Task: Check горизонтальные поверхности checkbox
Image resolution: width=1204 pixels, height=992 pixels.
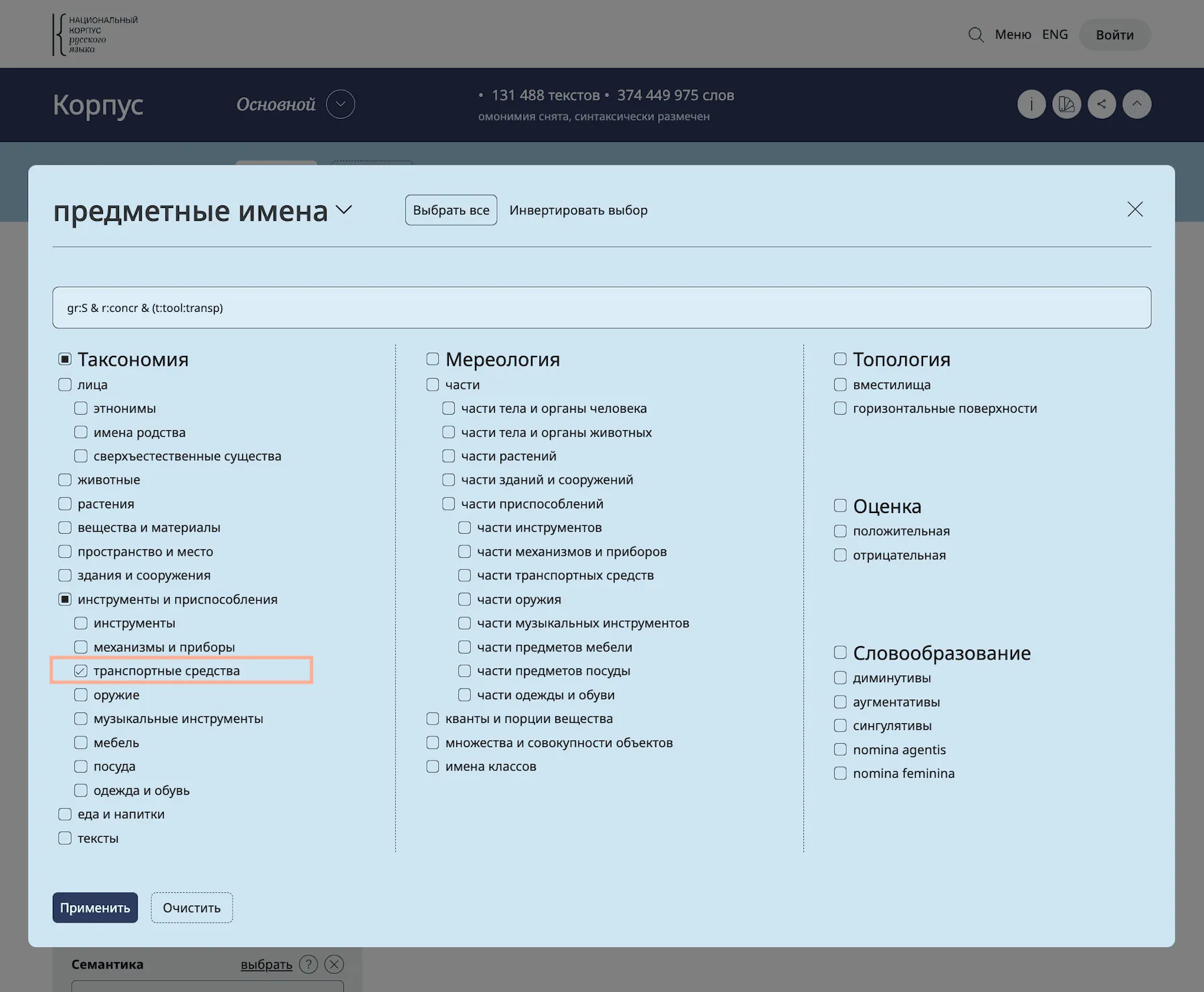Action: point(840,408)
